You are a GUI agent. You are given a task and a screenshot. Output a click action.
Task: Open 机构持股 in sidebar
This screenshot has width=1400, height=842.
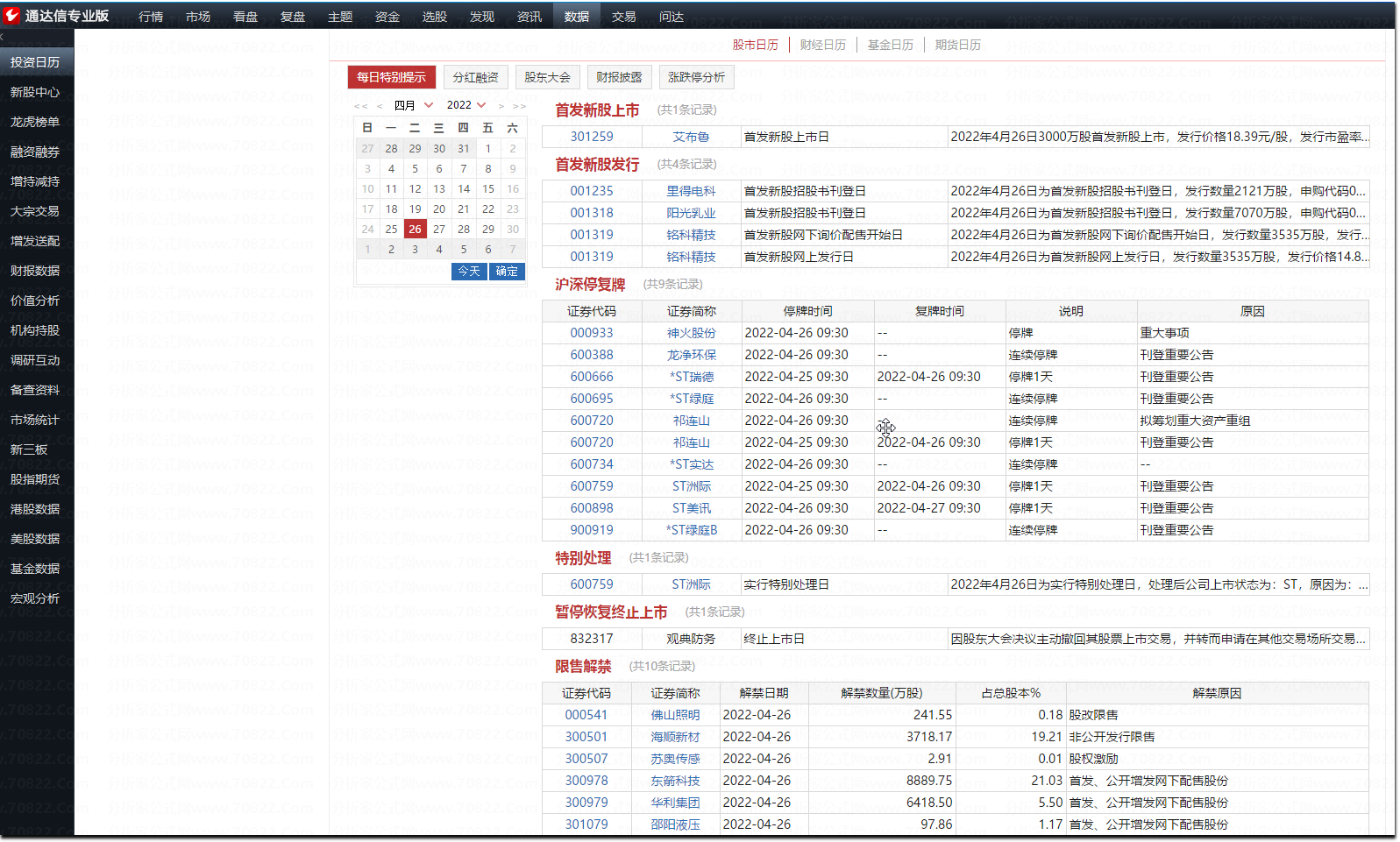coord(37,330)
